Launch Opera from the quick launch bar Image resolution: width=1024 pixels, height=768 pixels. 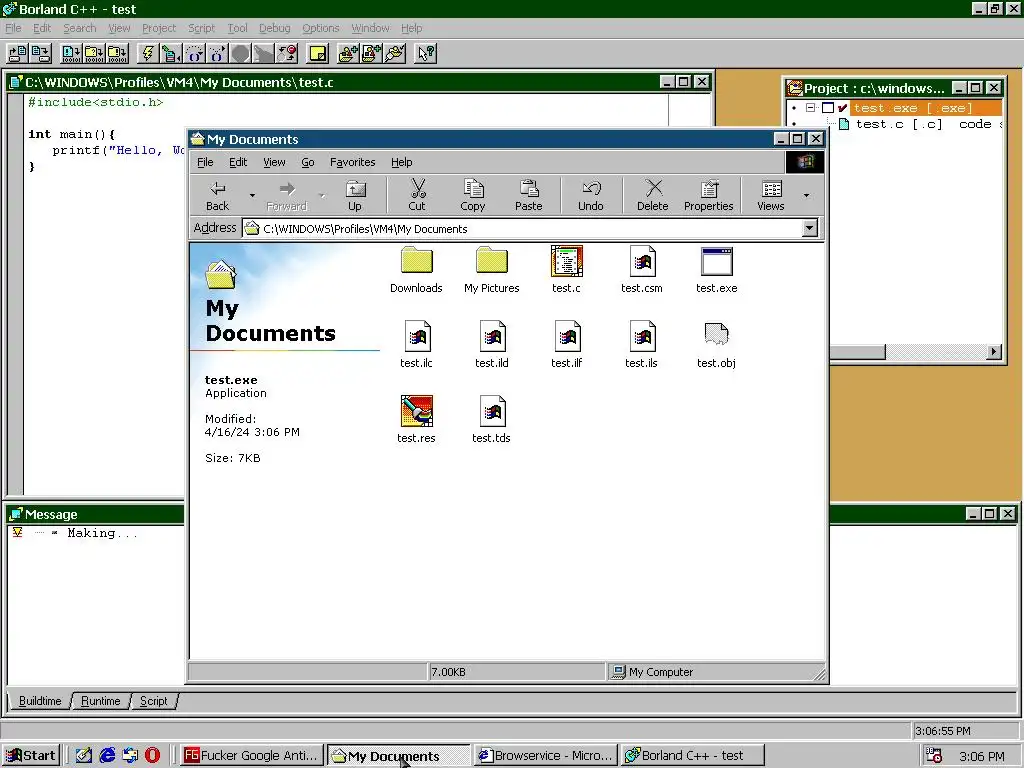pos(152,756)
